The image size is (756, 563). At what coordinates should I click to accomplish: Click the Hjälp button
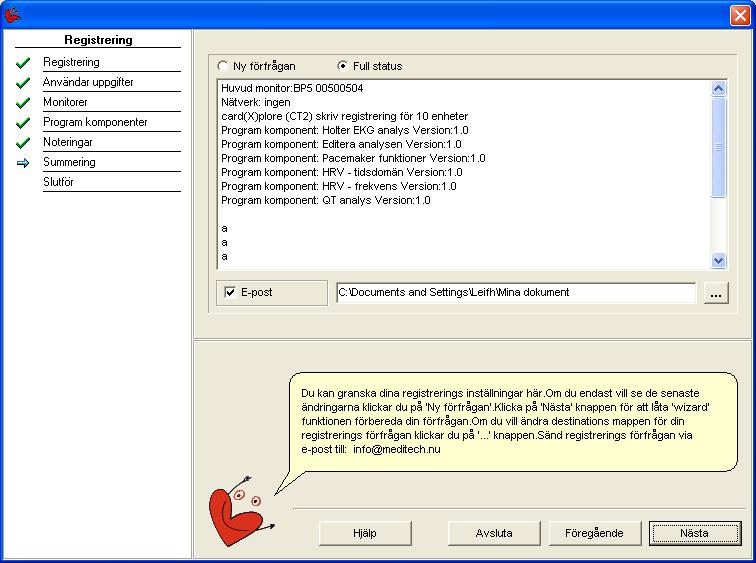(x=365, y=533)
